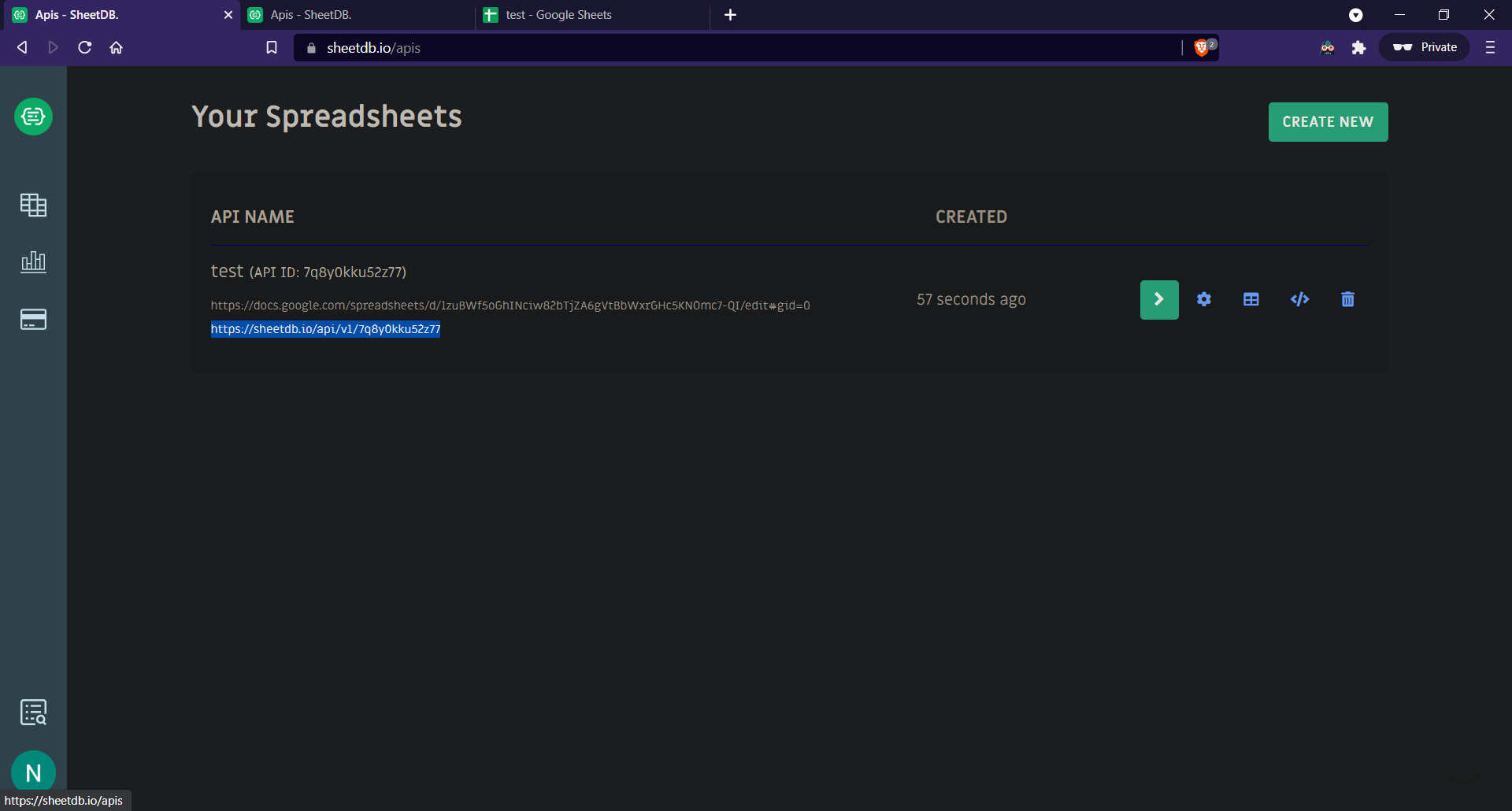
Task: Open the user avatar N menu
Action: point(33,772)
